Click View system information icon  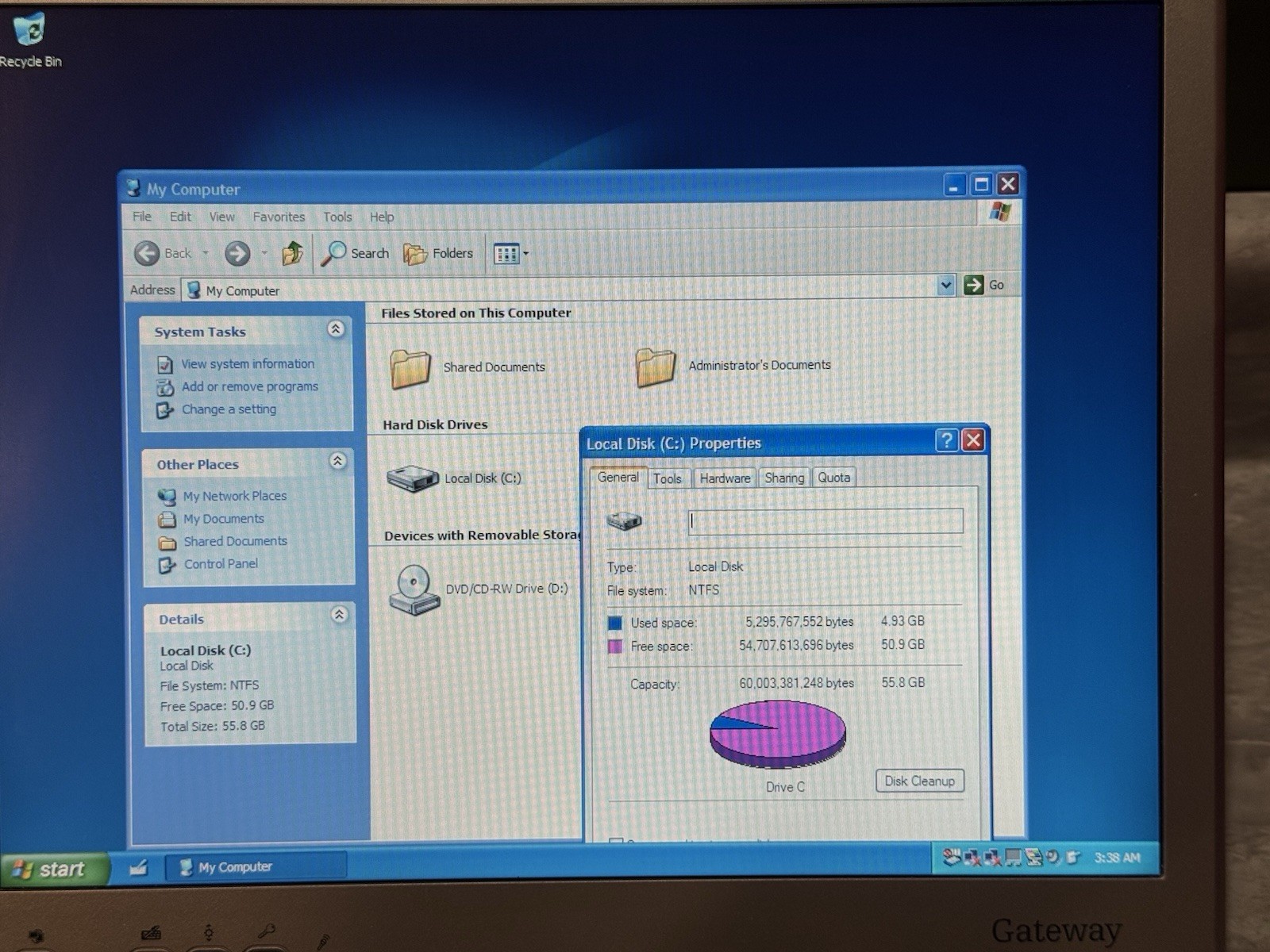[x=165, y=365]
